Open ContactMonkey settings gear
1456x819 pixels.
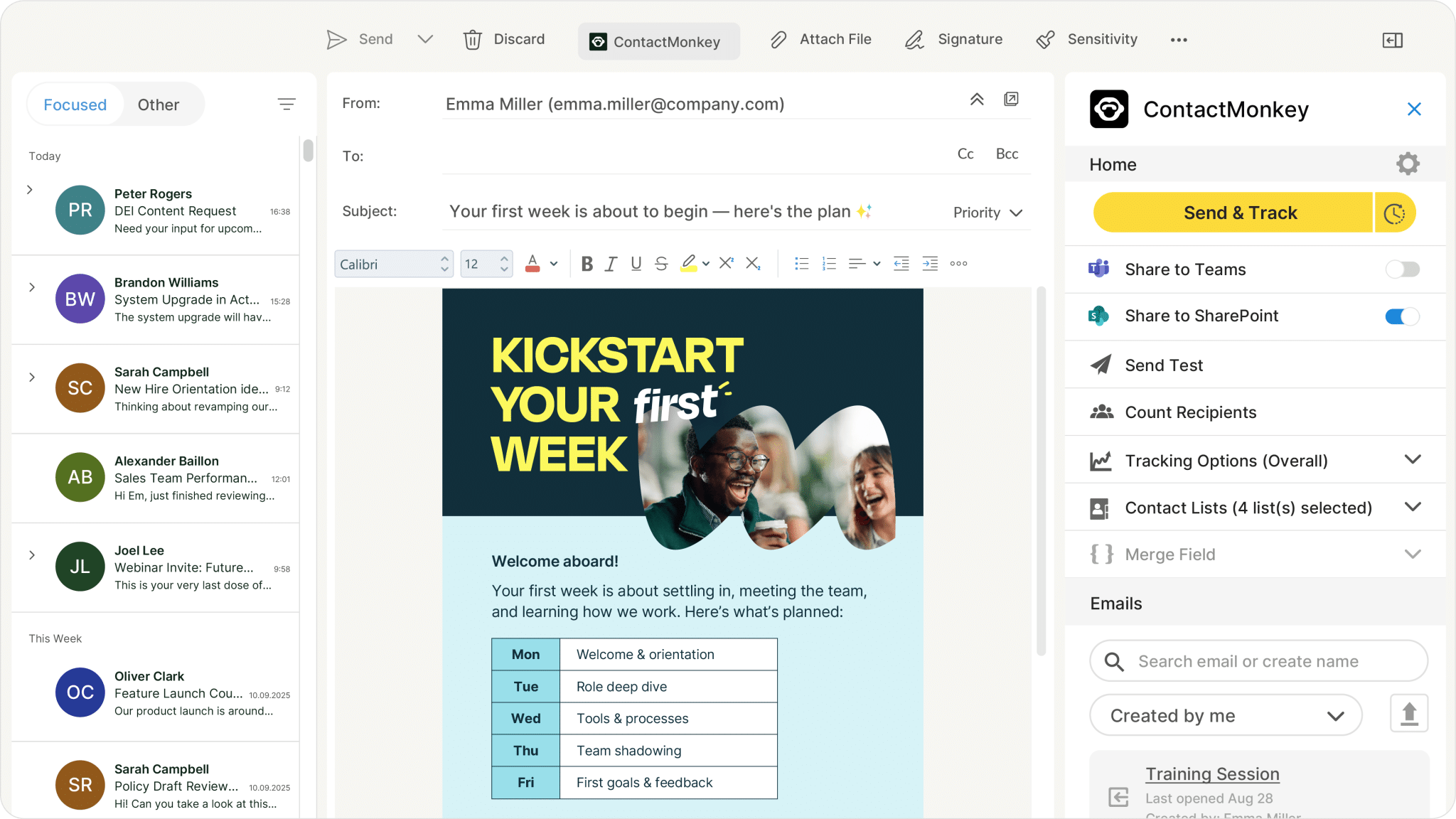[1408, 164]
